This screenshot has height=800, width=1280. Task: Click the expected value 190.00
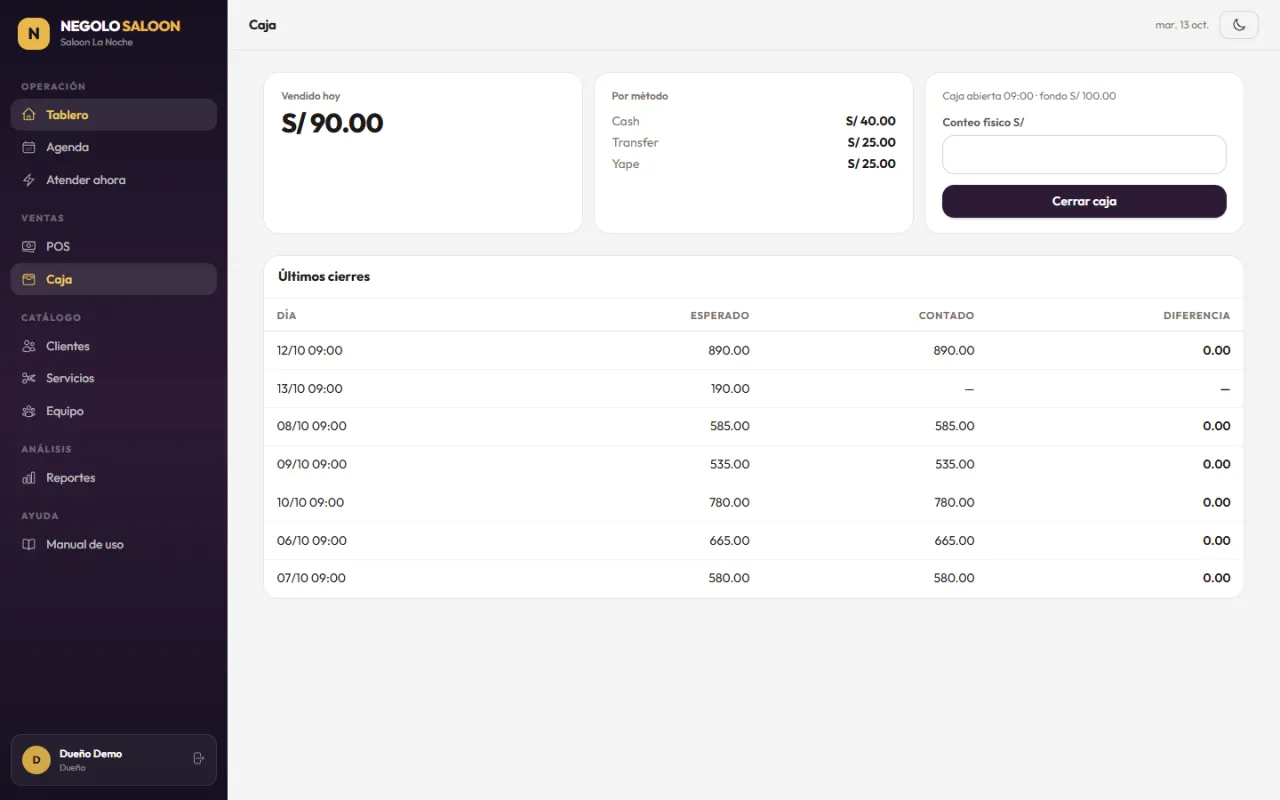(x=730, y=389)
